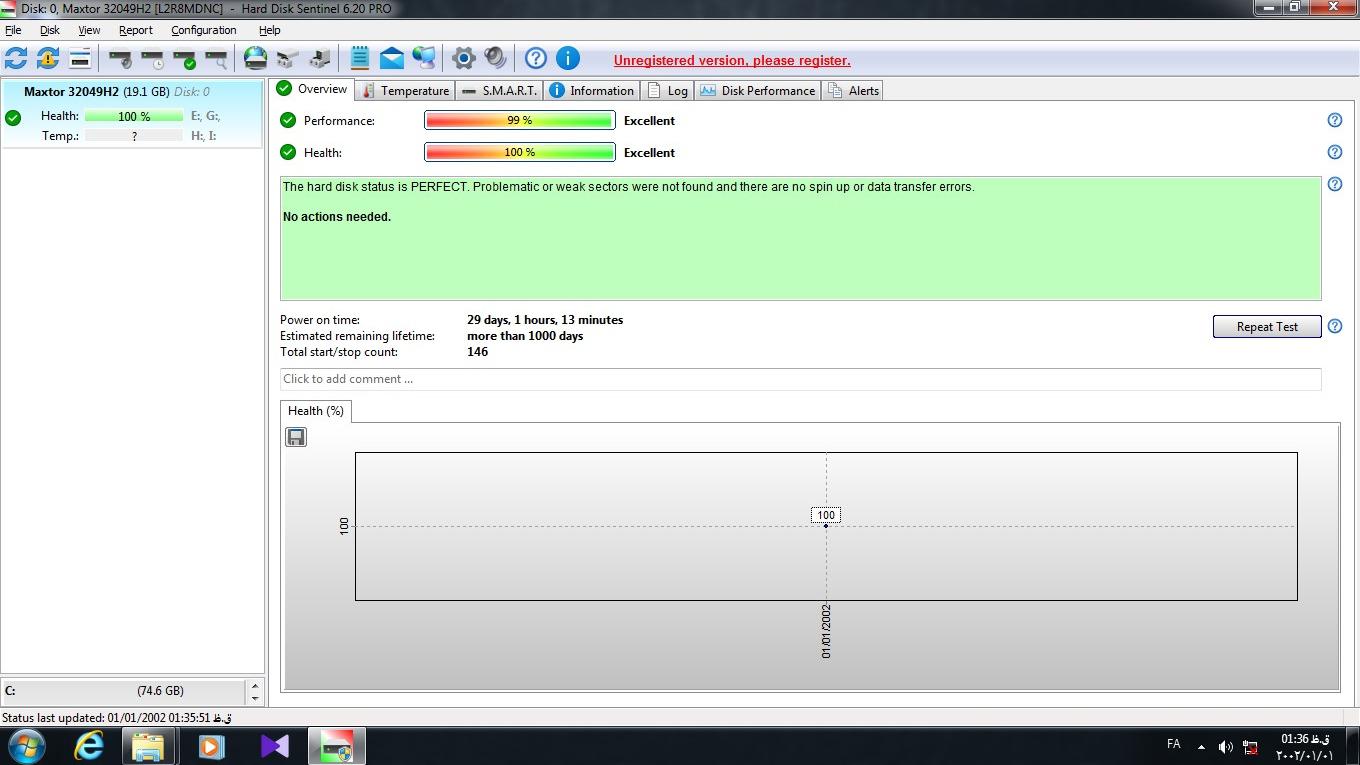Switch to the S.M.A.R.T. tab

click(500, 91)
